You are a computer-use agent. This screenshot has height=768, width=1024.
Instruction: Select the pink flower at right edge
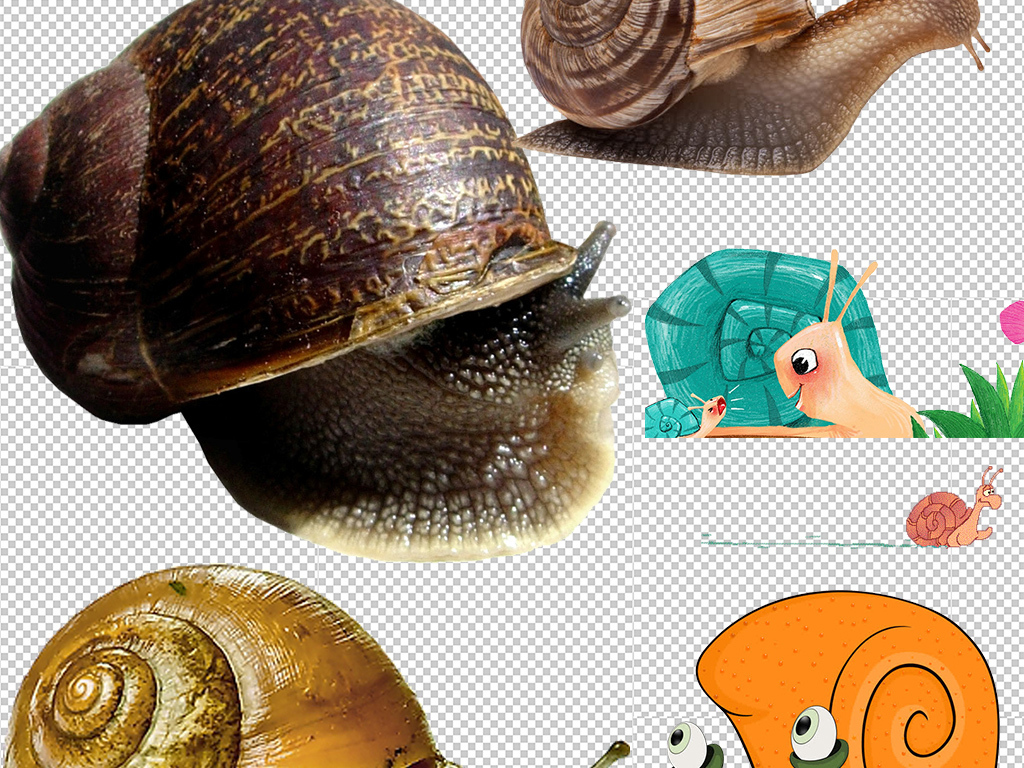pos(1012,322)
